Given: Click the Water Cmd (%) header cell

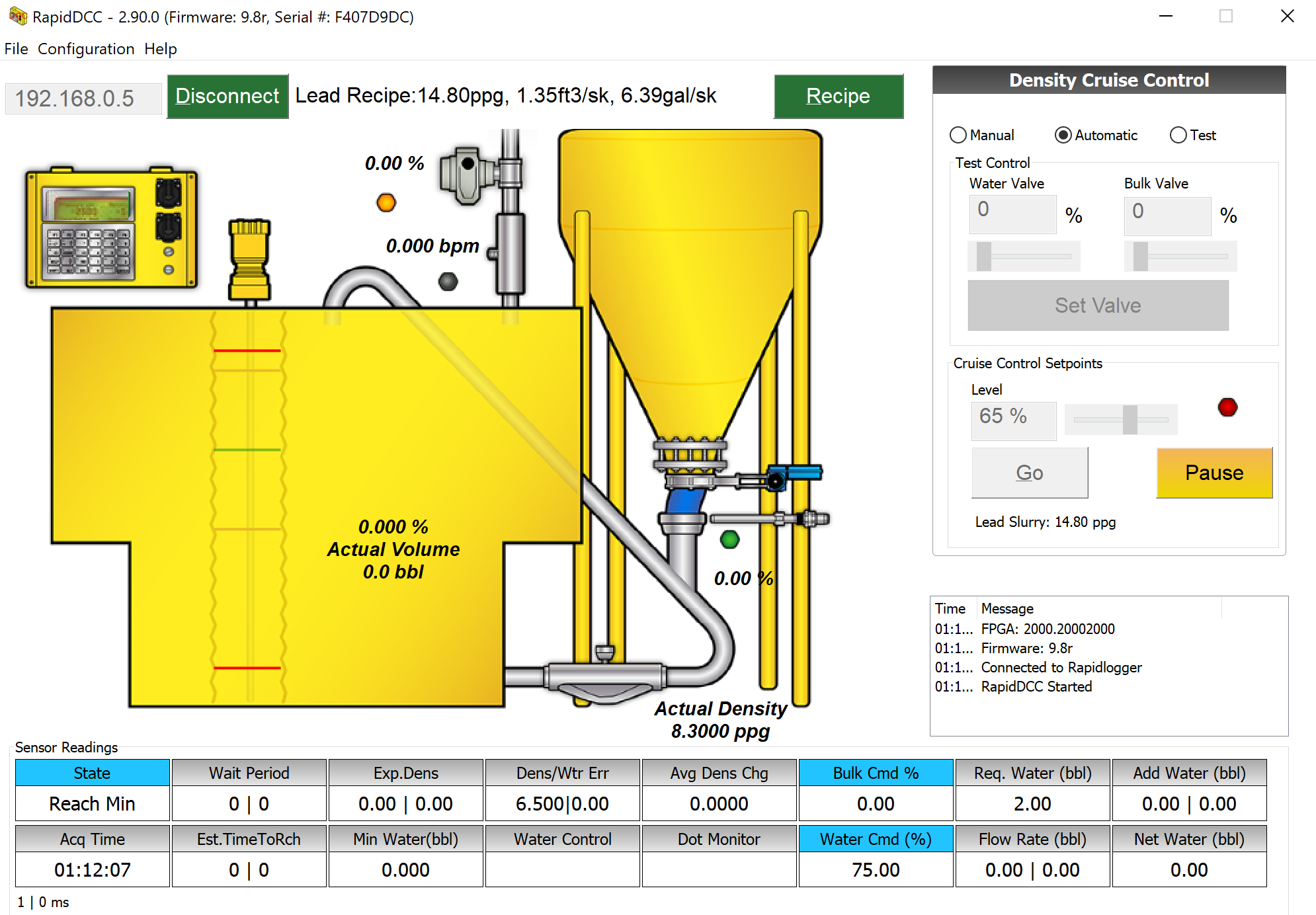Looking at the screenshot, I should (876, 839).
